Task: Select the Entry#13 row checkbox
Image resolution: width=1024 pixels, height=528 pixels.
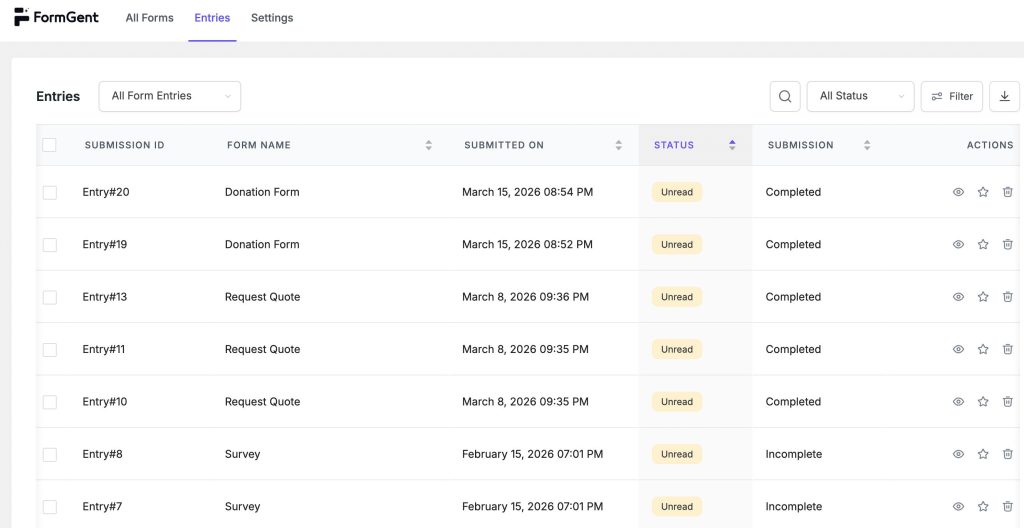Action: (x=50, y=297)
